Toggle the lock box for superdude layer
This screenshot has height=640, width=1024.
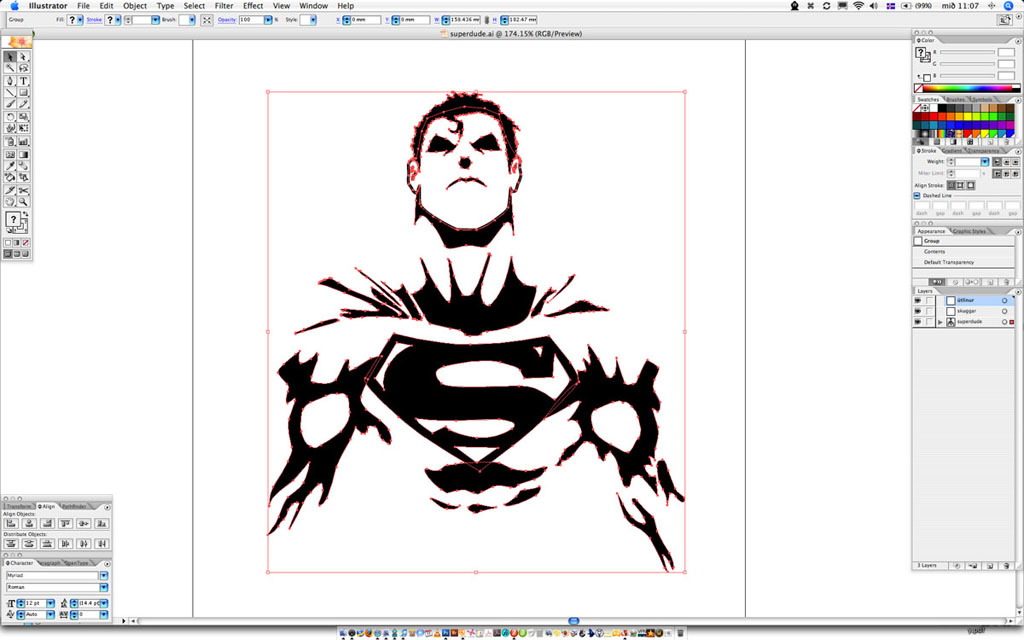pyautogui.click(x=929, y=322)
